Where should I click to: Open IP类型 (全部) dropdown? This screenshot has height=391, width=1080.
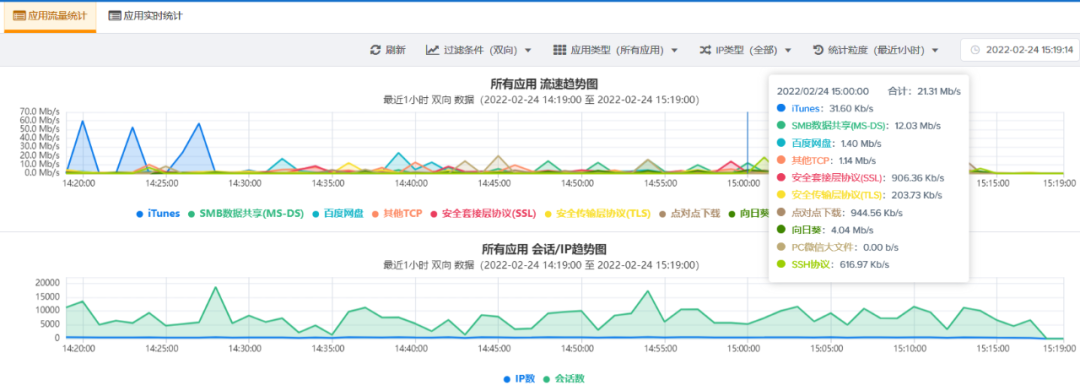(x=745, y=50)
